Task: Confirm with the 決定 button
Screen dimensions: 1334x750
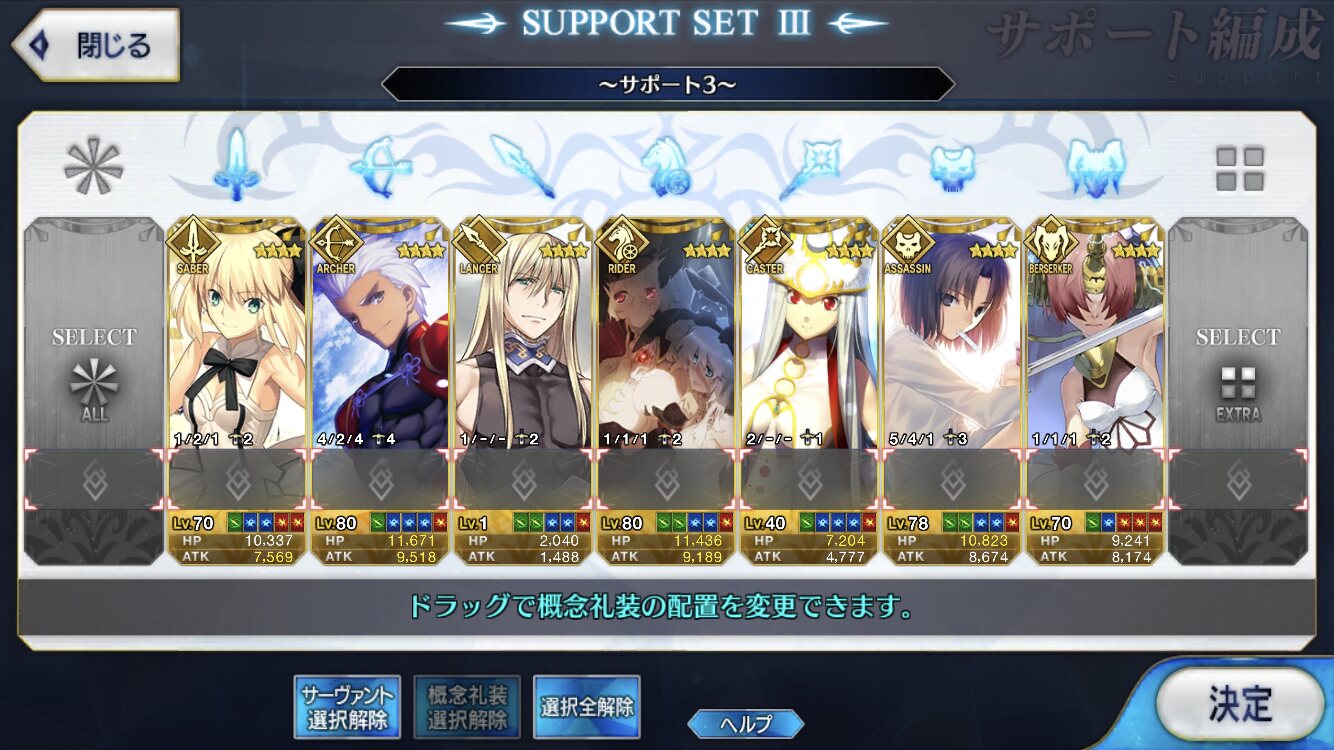Action: tap(1240, 704)
